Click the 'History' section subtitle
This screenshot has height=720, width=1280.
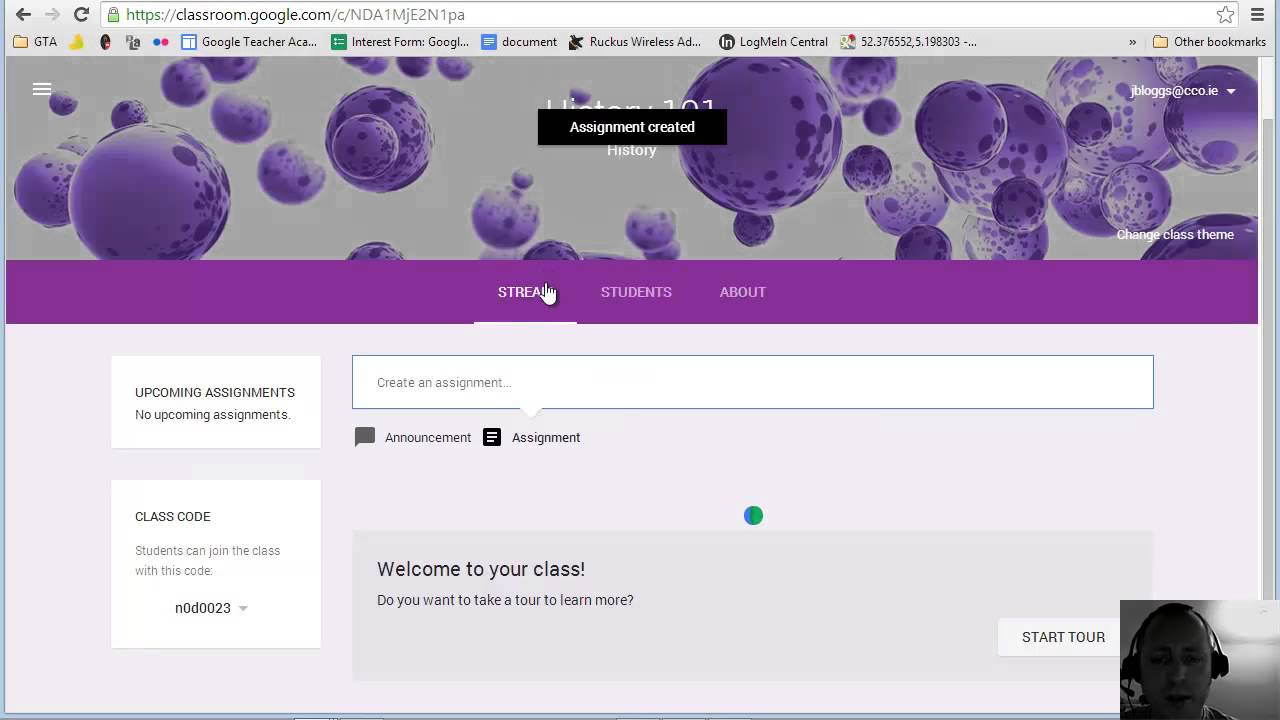(x=631, y=151)
